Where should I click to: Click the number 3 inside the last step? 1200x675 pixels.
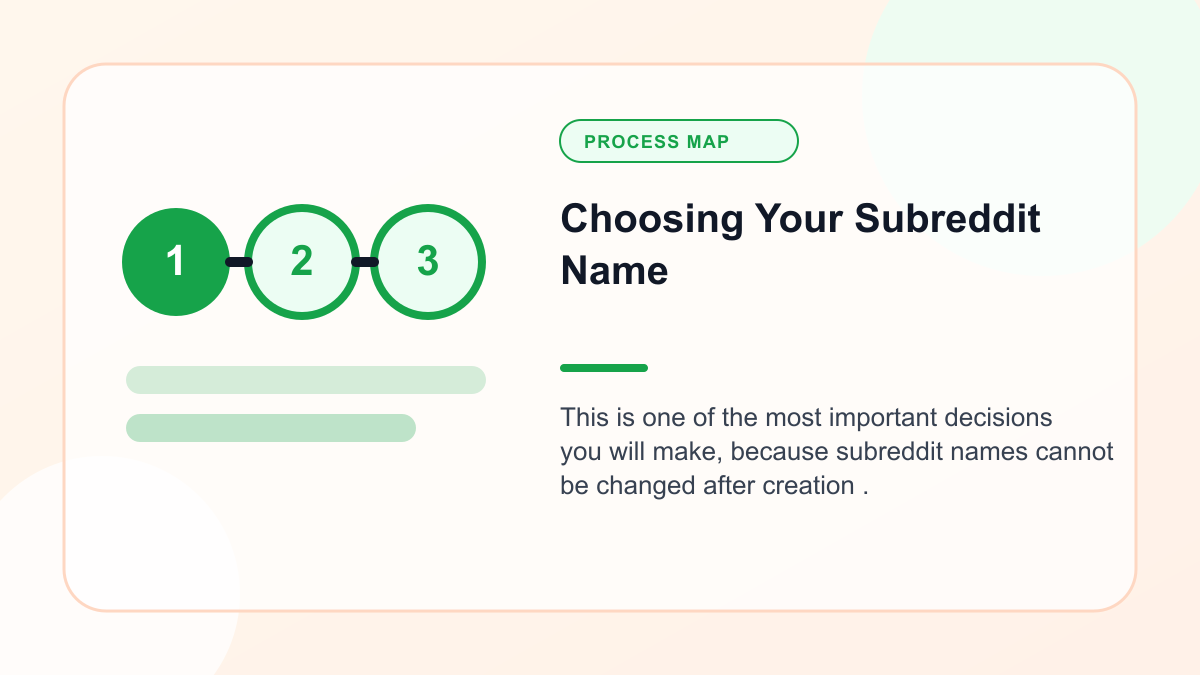click(x=428, y=262)
